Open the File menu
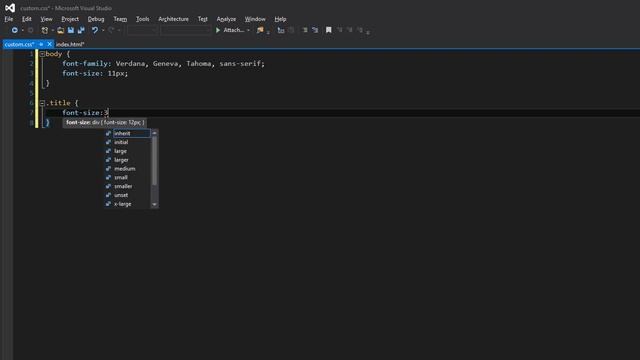 coord(9,19)
